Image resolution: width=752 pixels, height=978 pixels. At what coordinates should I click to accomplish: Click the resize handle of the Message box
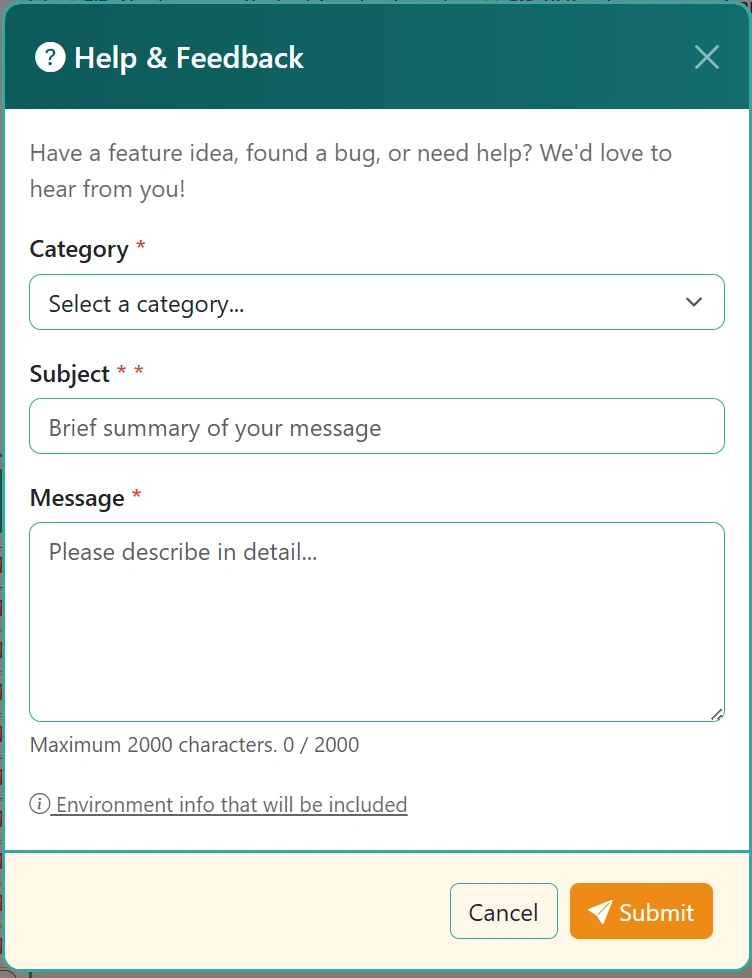coord(717,714)
